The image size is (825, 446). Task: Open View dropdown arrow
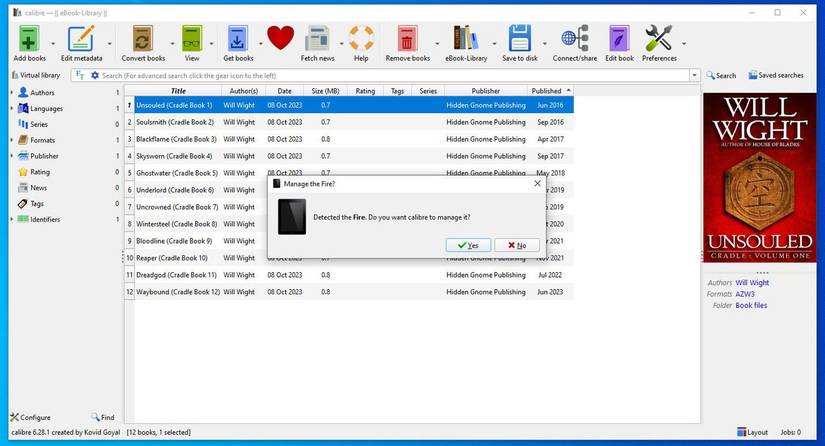[x=212, y=44]
